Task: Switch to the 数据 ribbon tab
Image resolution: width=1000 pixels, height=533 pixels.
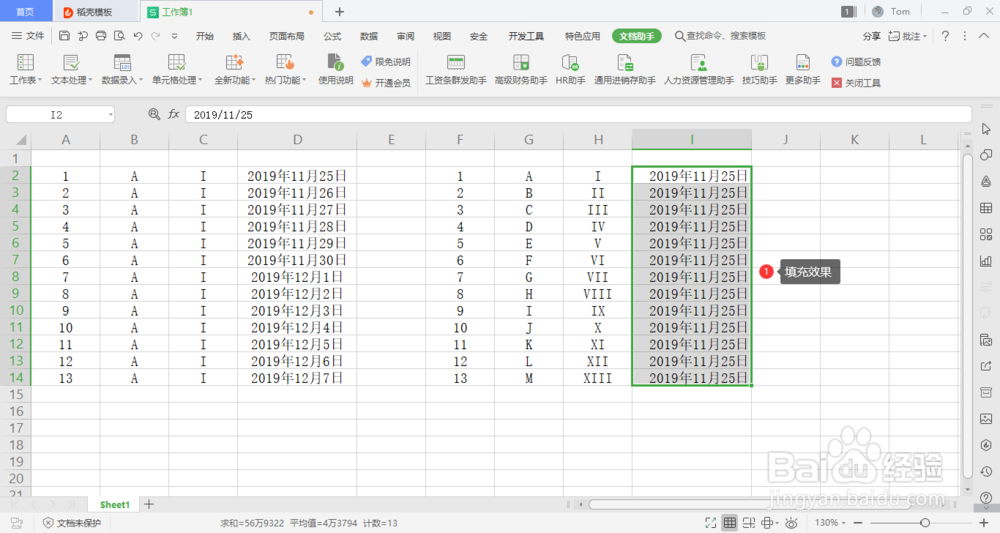Action: coord(369,36)
